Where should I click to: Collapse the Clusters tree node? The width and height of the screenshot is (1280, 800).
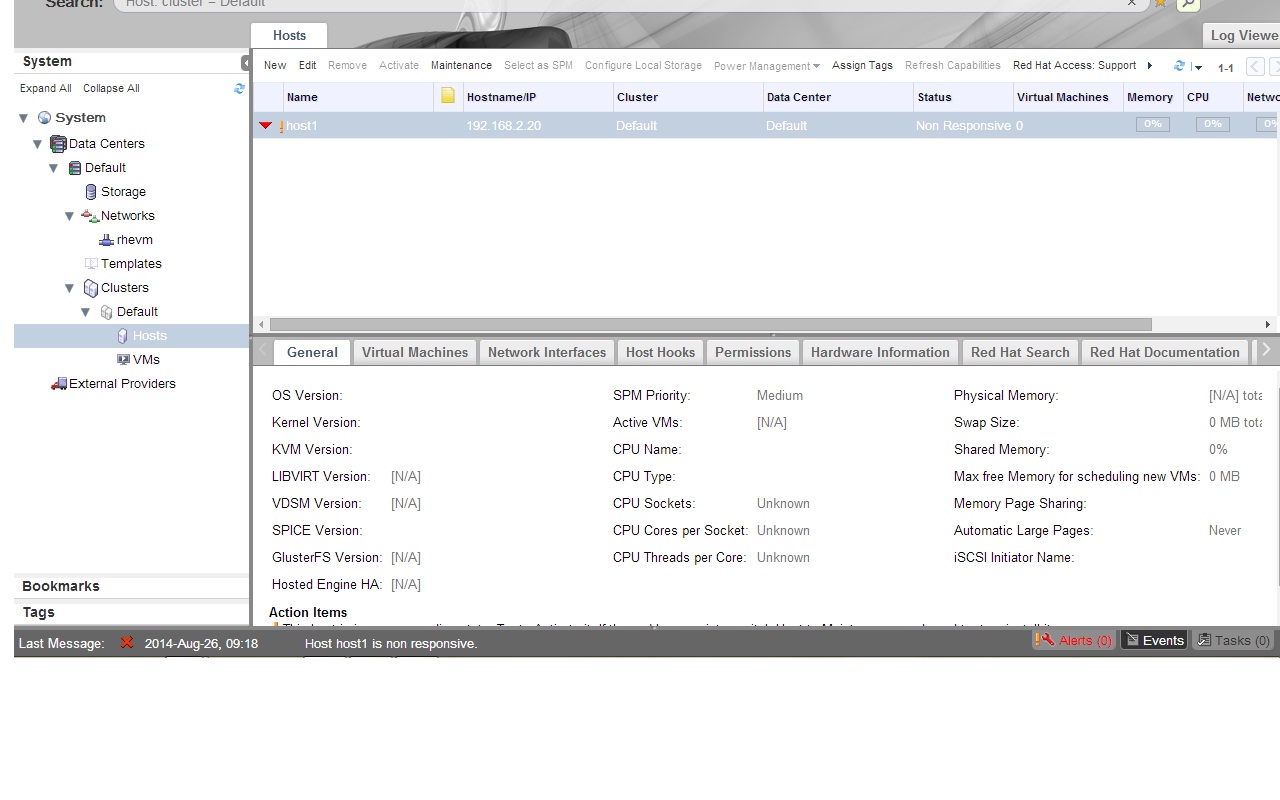point(70,288)
